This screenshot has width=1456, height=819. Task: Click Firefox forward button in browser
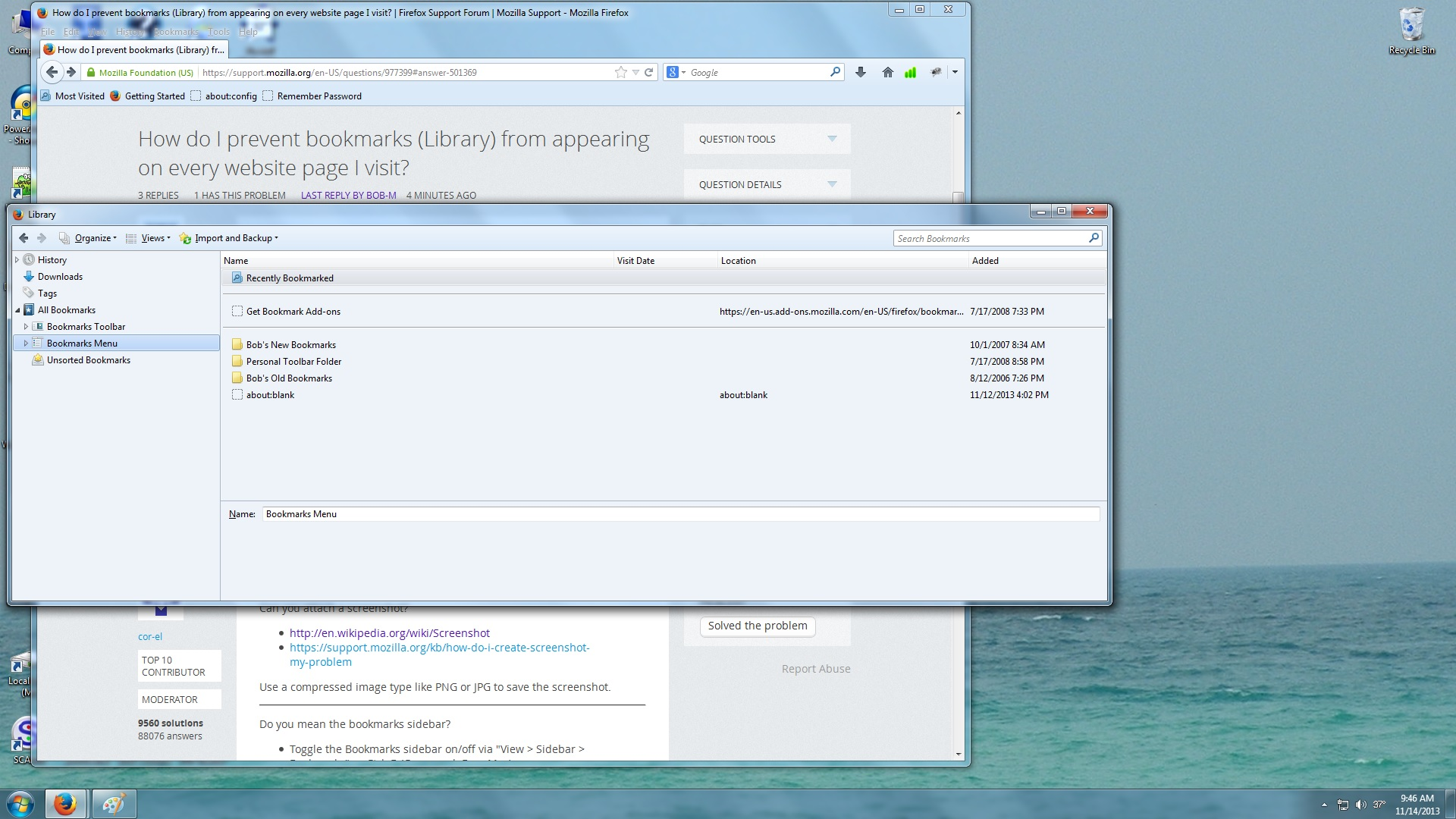coord(71,73)
